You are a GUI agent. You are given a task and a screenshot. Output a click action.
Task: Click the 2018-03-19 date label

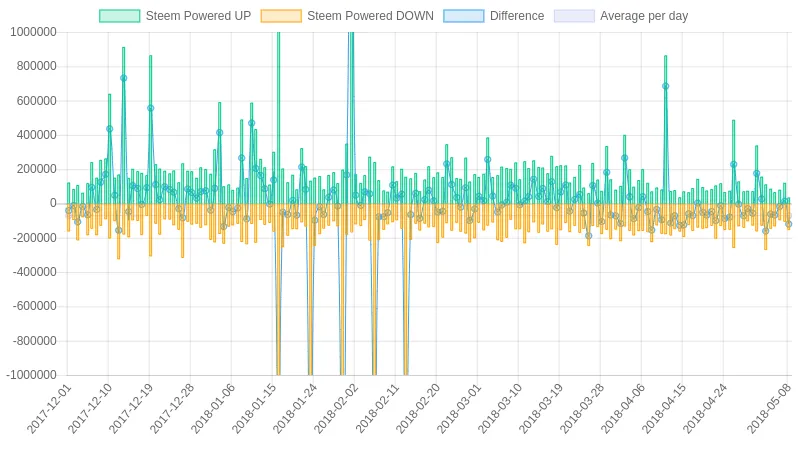(x=542, y=409)
